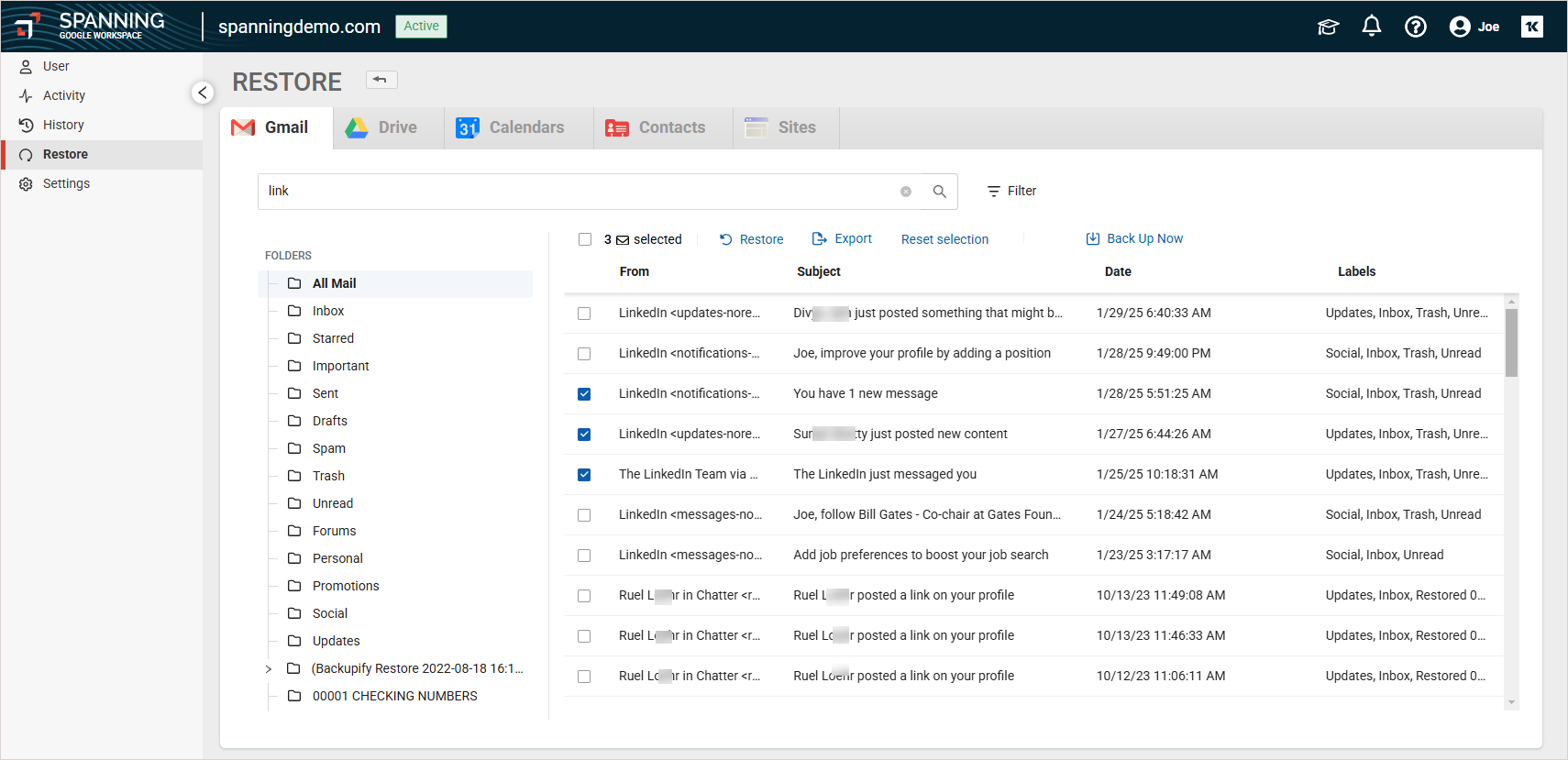Click Back Up Now
This screenshot has width=1568, height=760.
point(1134,238)
